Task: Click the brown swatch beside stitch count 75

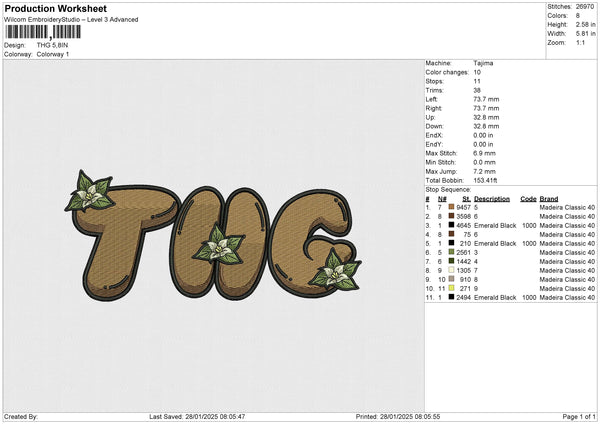Action: [x=451, y=234]
